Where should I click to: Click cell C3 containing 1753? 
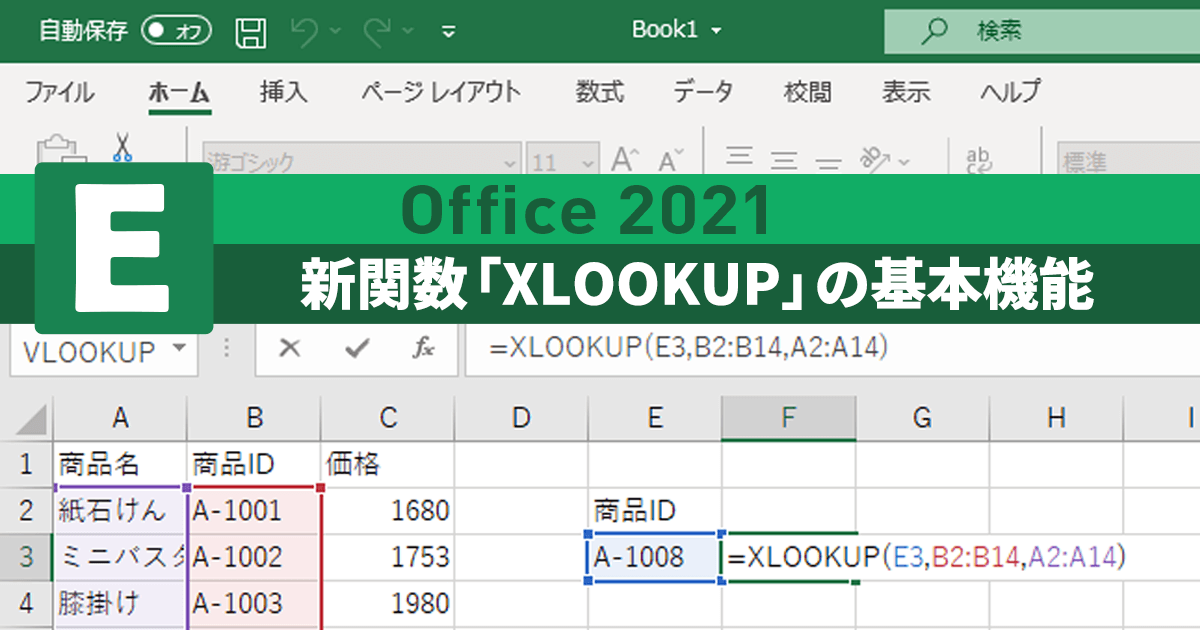tap(388, 556)
